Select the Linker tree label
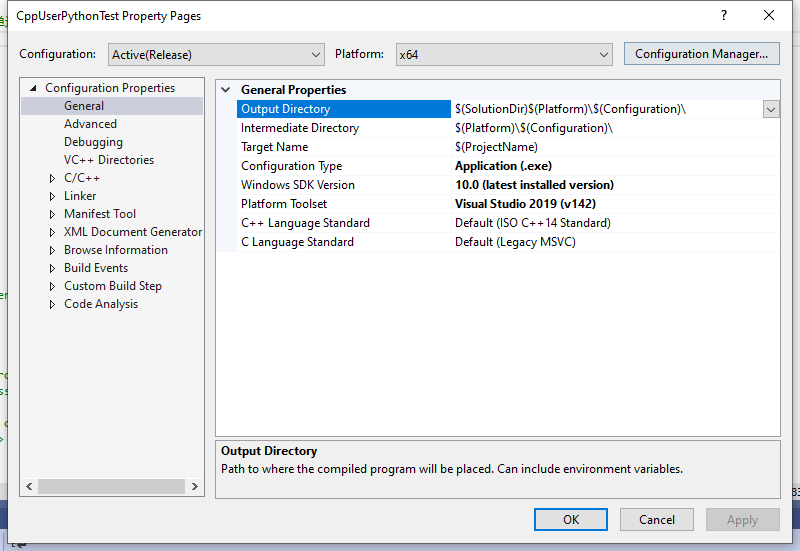Screen dimensions: 800x551 pyautogui.click(x=80, y=196)
